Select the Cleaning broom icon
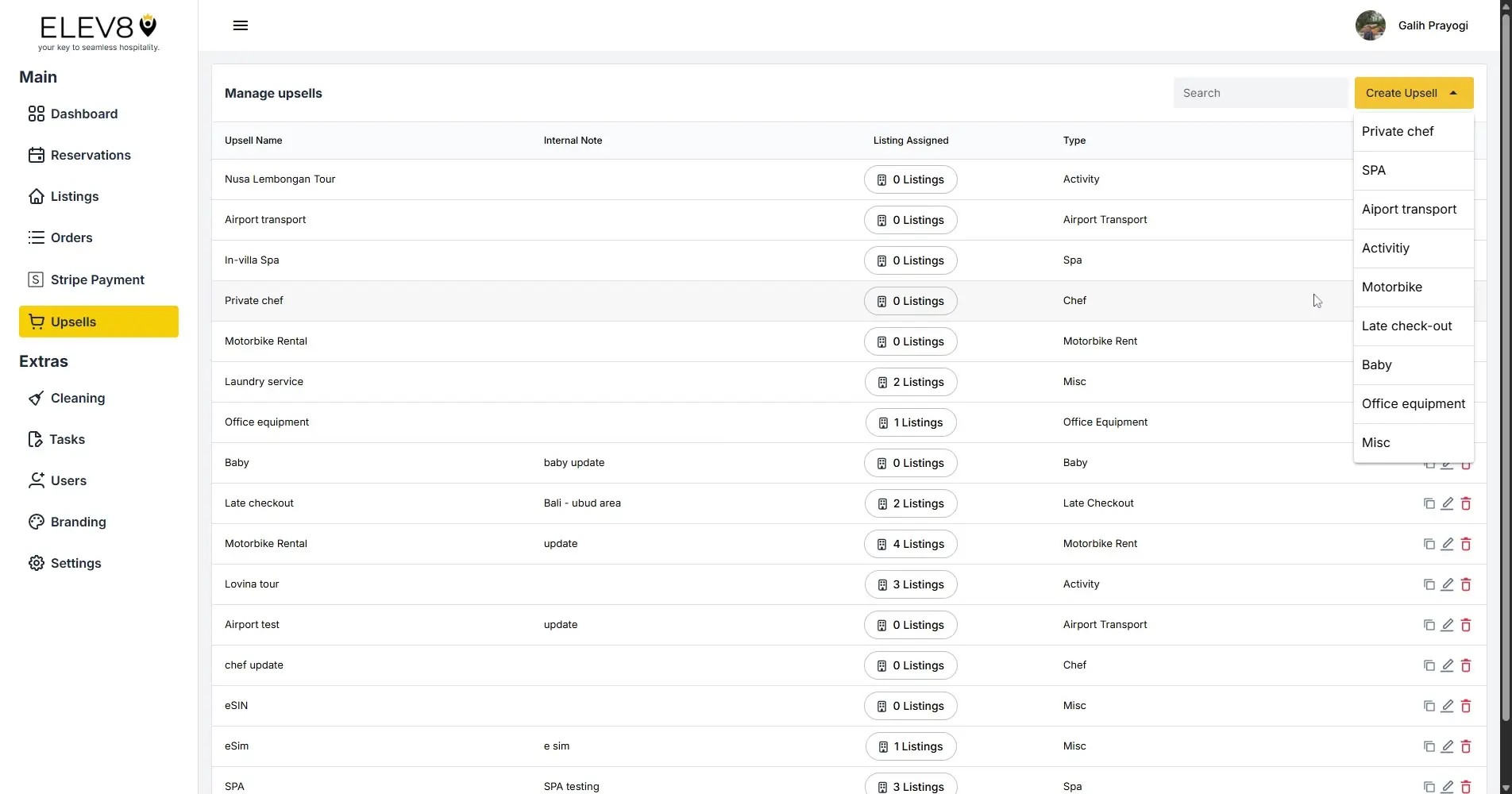 (36, 398)
